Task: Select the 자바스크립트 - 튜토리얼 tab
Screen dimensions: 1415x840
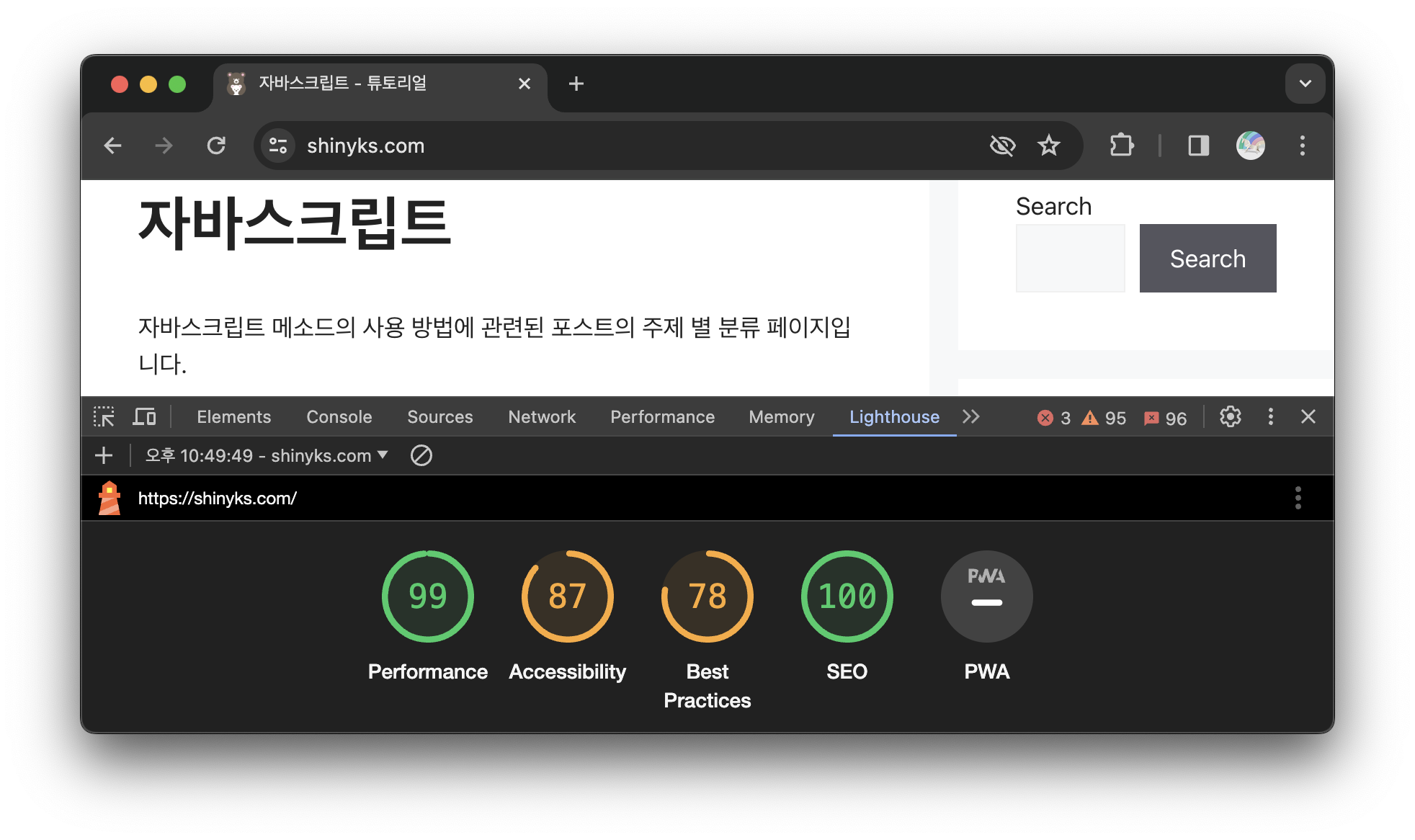Action: (380, 86)
